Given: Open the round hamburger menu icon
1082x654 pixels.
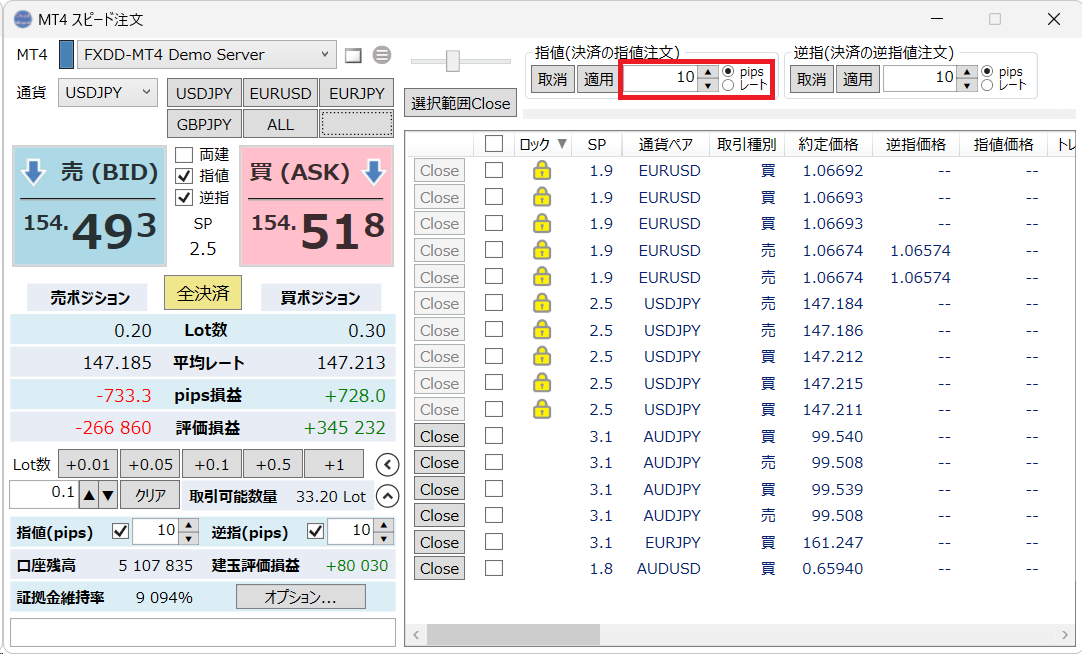Looking at the screenshot, I should pos(382,55).
